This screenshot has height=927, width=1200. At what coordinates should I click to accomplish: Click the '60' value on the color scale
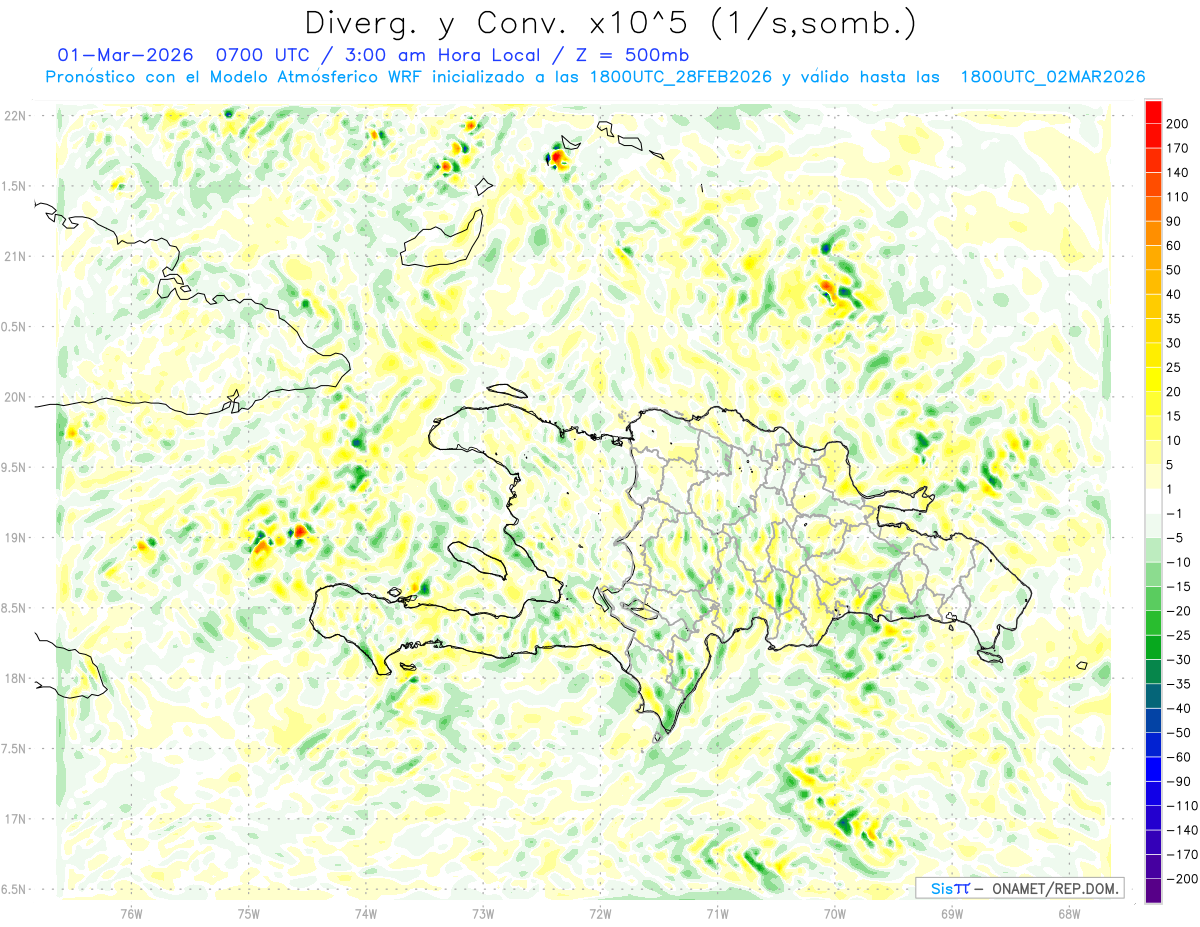pyautogui.click(x=1174, y=246)
